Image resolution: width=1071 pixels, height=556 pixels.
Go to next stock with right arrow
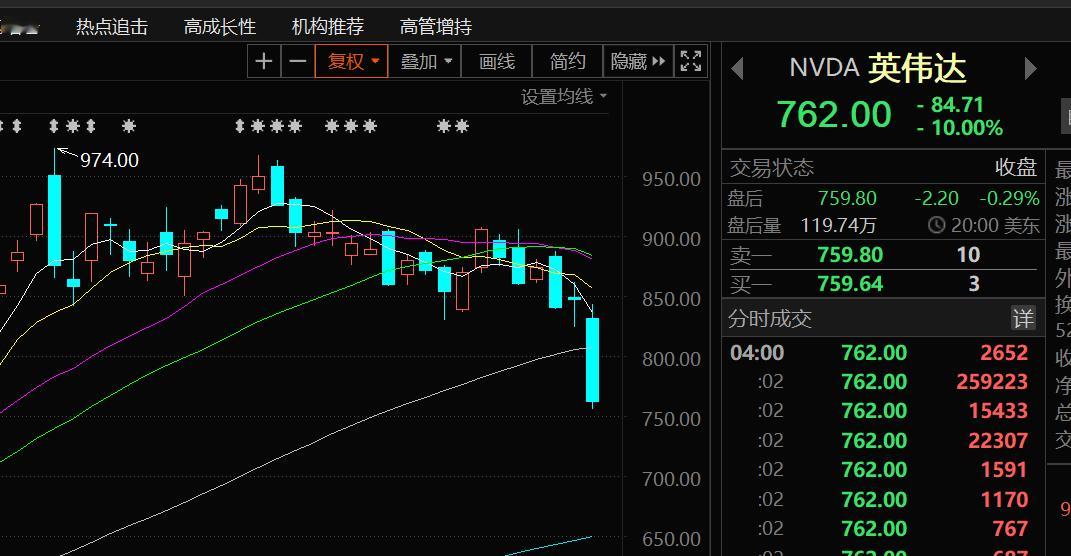(1031, 68)
